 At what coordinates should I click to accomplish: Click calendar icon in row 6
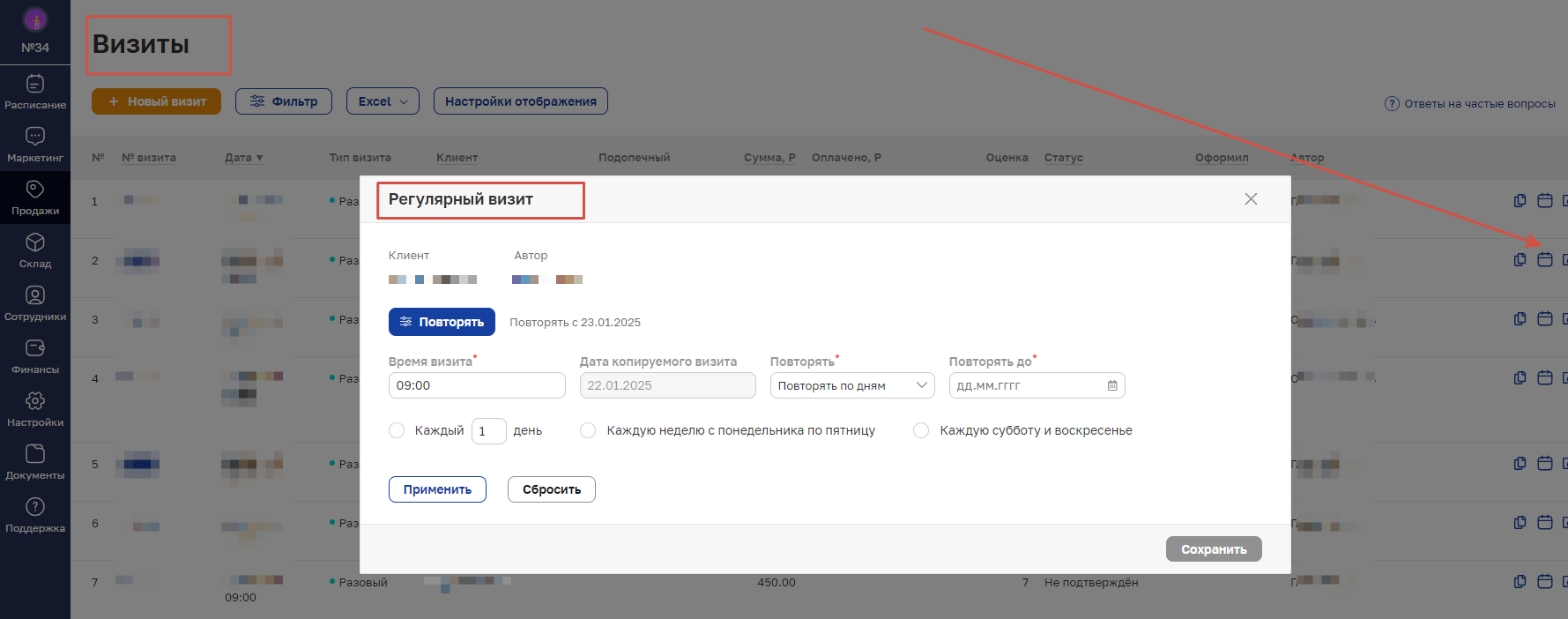click(x=1545, y=523)
